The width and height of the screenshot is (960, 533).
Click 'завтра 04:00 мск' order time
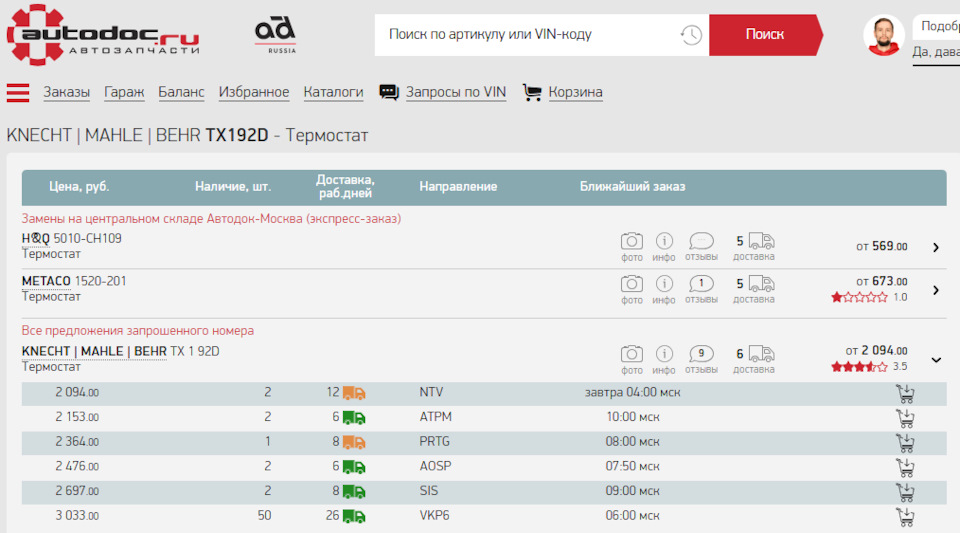632,392
